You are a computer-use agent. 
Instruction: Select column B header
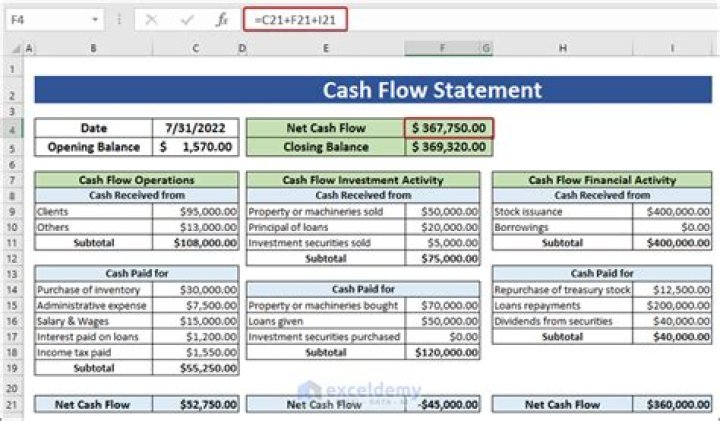[93, 48]
